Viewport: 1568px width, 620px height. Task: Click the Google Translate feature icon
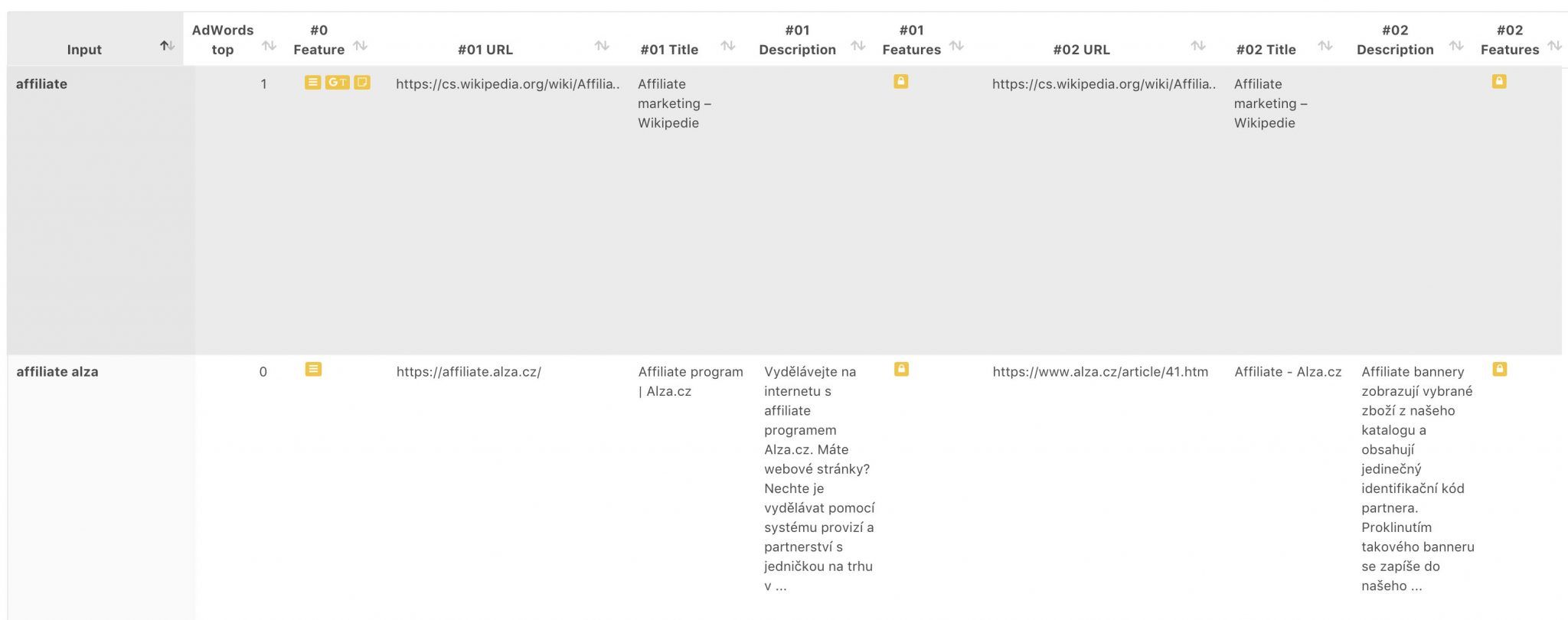(x=337, y=82)
